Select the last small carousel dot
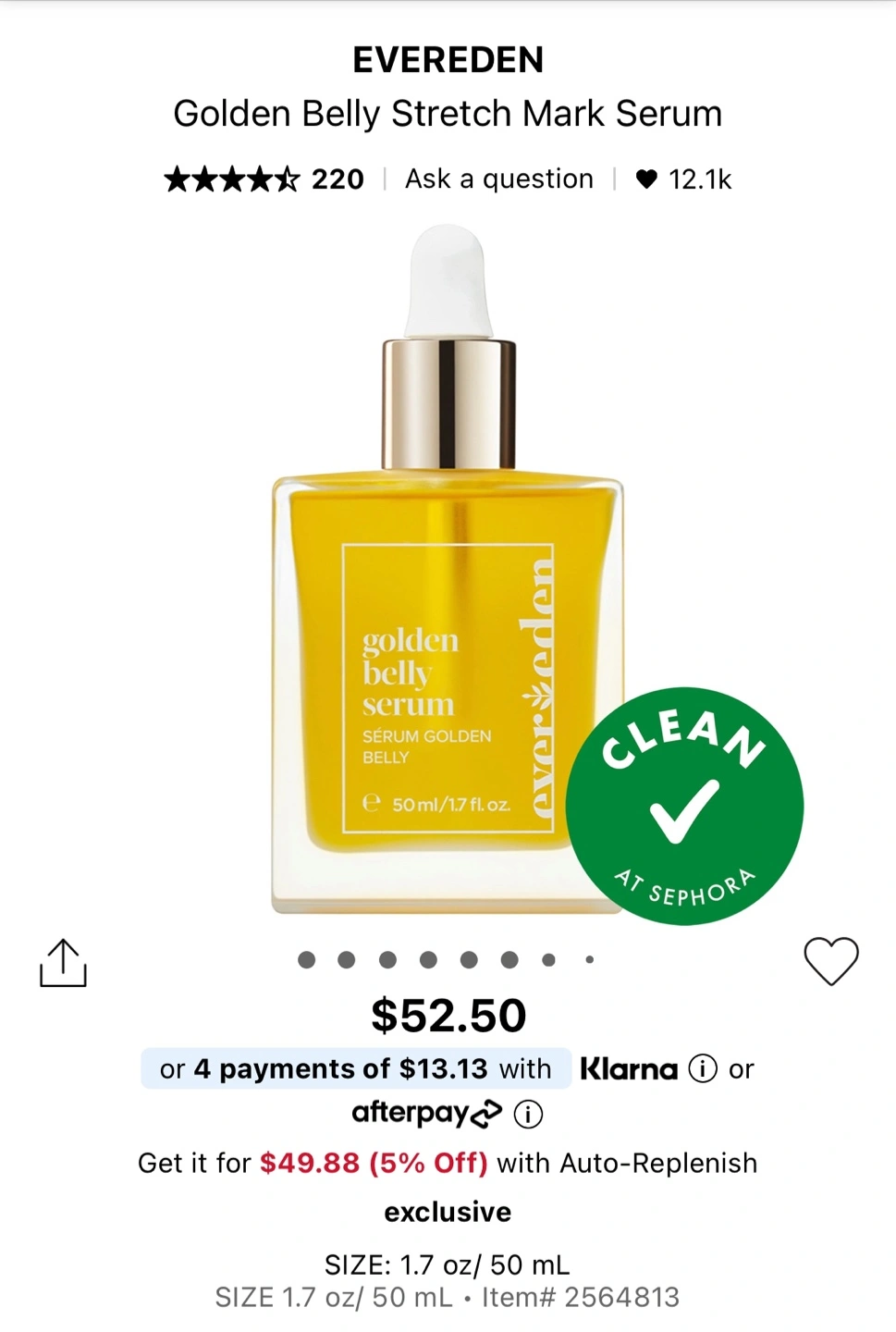The height and width of the screenshot is (1332, 896). (x=589, y=960)
